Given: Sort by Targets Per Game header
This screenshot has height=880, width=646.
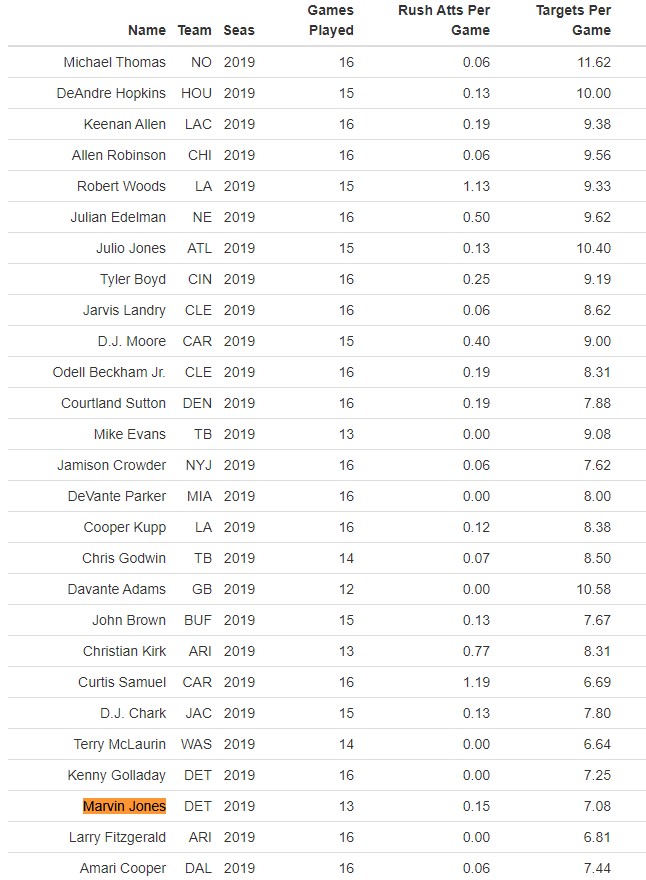Looking at the screenshot, I should pyautogui.click(x=573, y=20).
